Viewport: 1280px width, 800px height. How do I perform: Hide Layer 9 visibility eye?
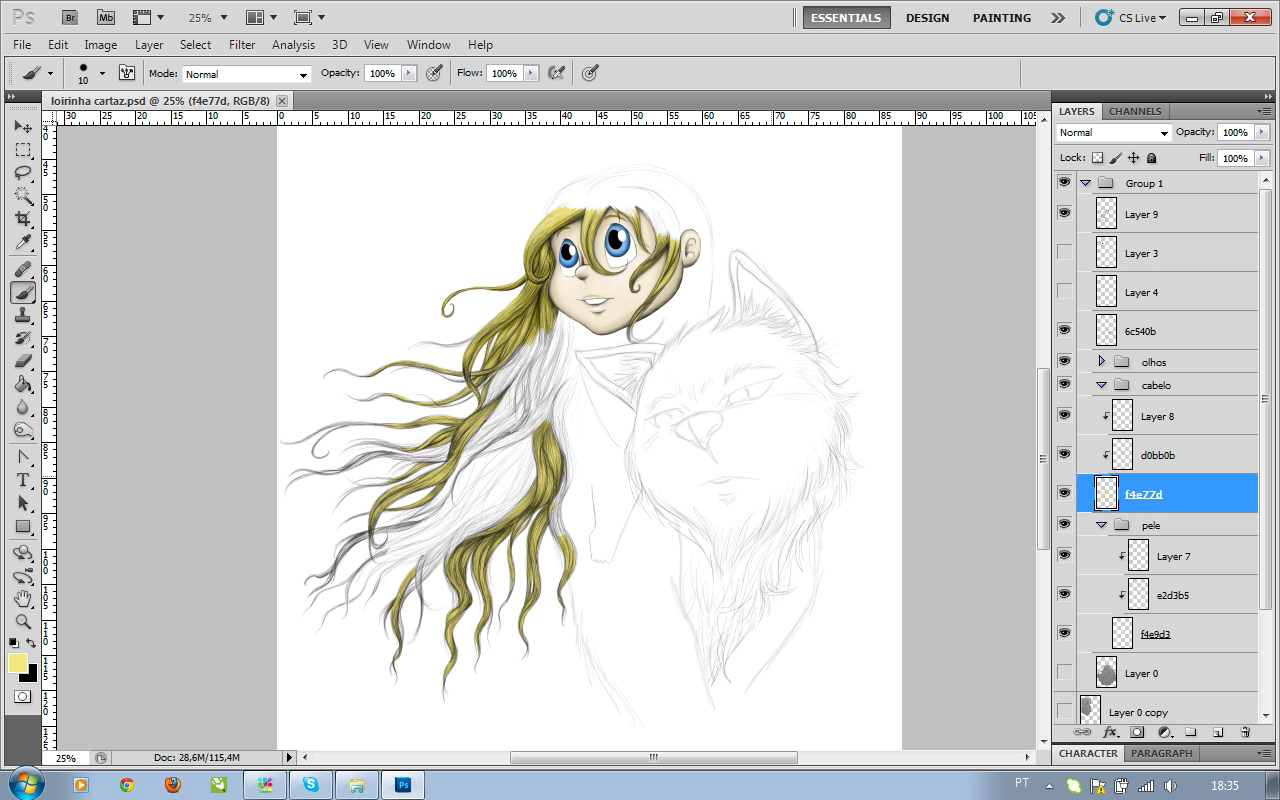[x=1064, y=213]
